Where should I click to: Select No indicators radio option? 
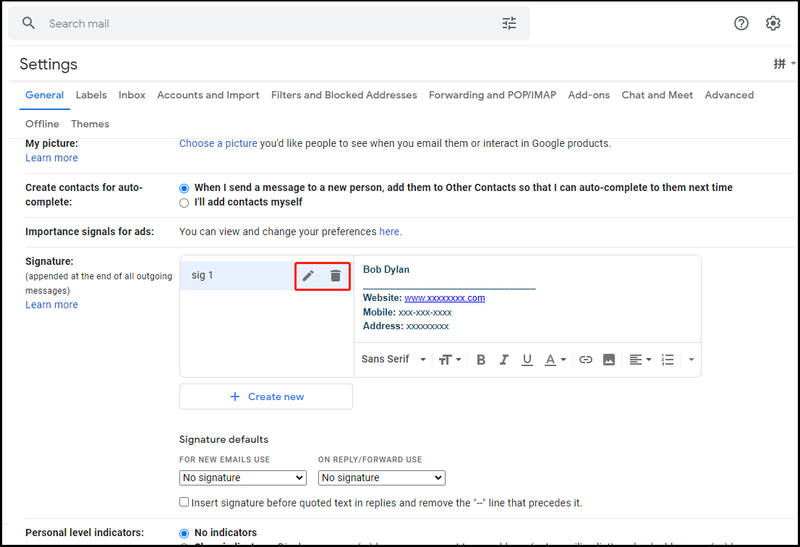(184, 533)
